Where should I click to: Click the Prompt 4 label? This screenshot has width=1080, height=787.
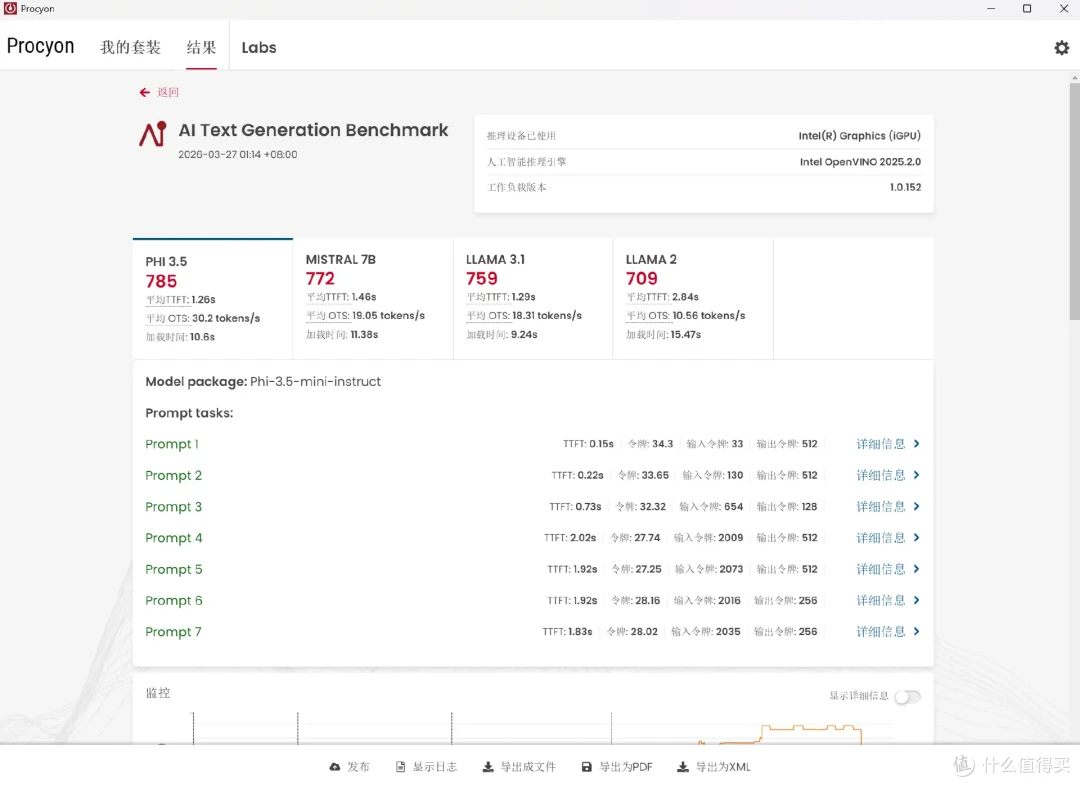[x=174, y=538]
